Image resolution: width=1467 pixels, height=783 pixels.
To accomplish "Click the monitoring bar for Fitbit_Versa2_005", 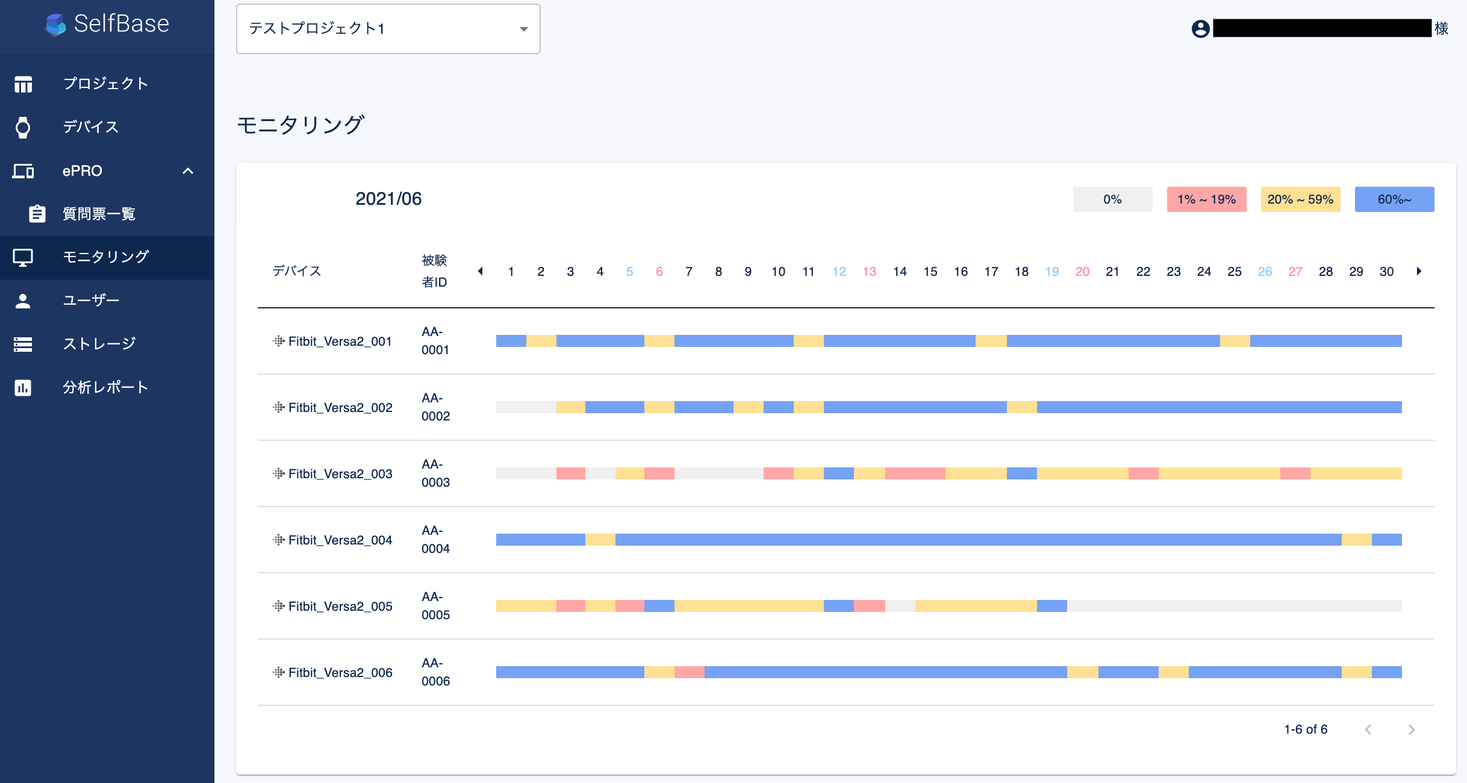I will pos(949,606).
